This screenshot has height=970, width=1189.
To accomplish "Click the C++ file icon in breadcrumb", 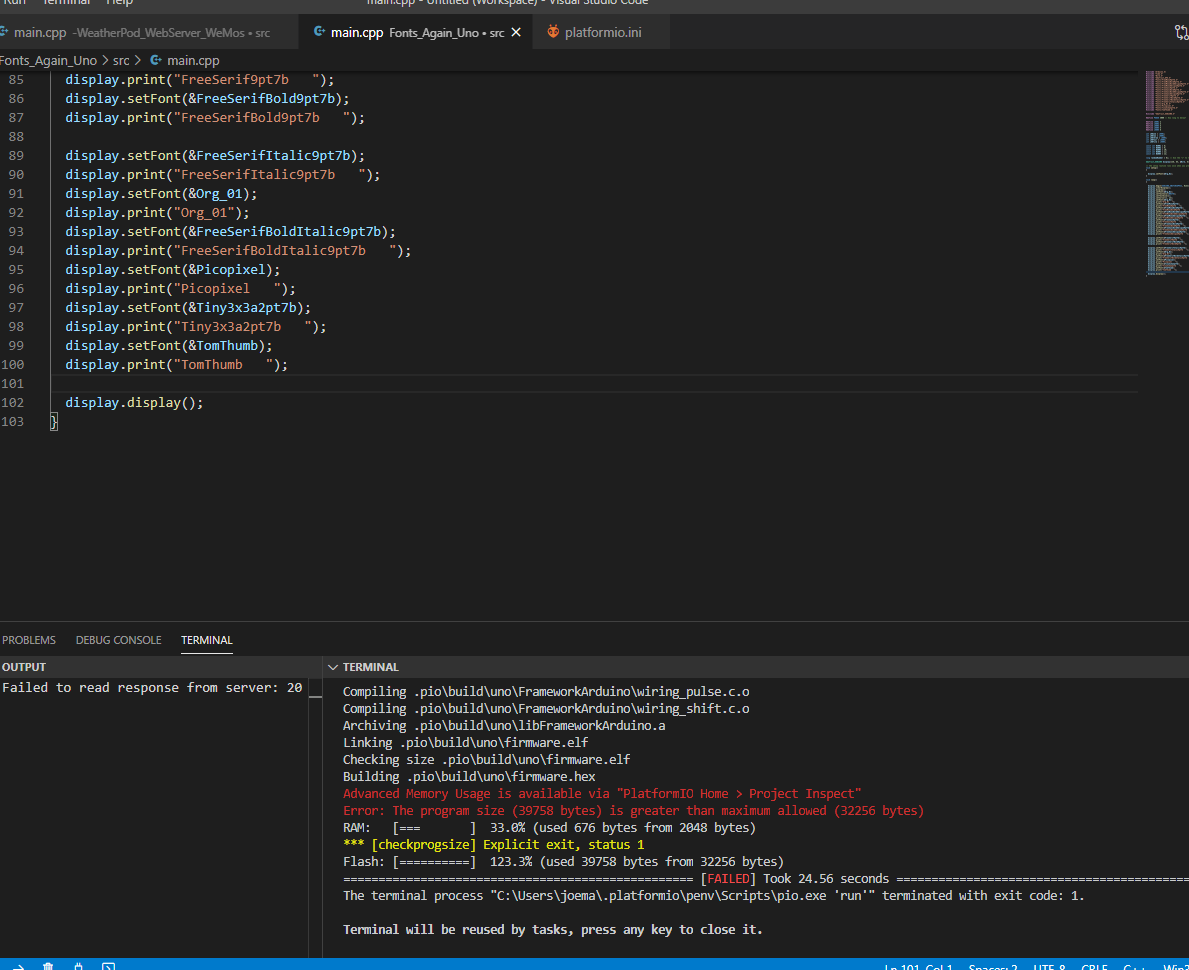I will pyautogui.click(x=156, y=61).
